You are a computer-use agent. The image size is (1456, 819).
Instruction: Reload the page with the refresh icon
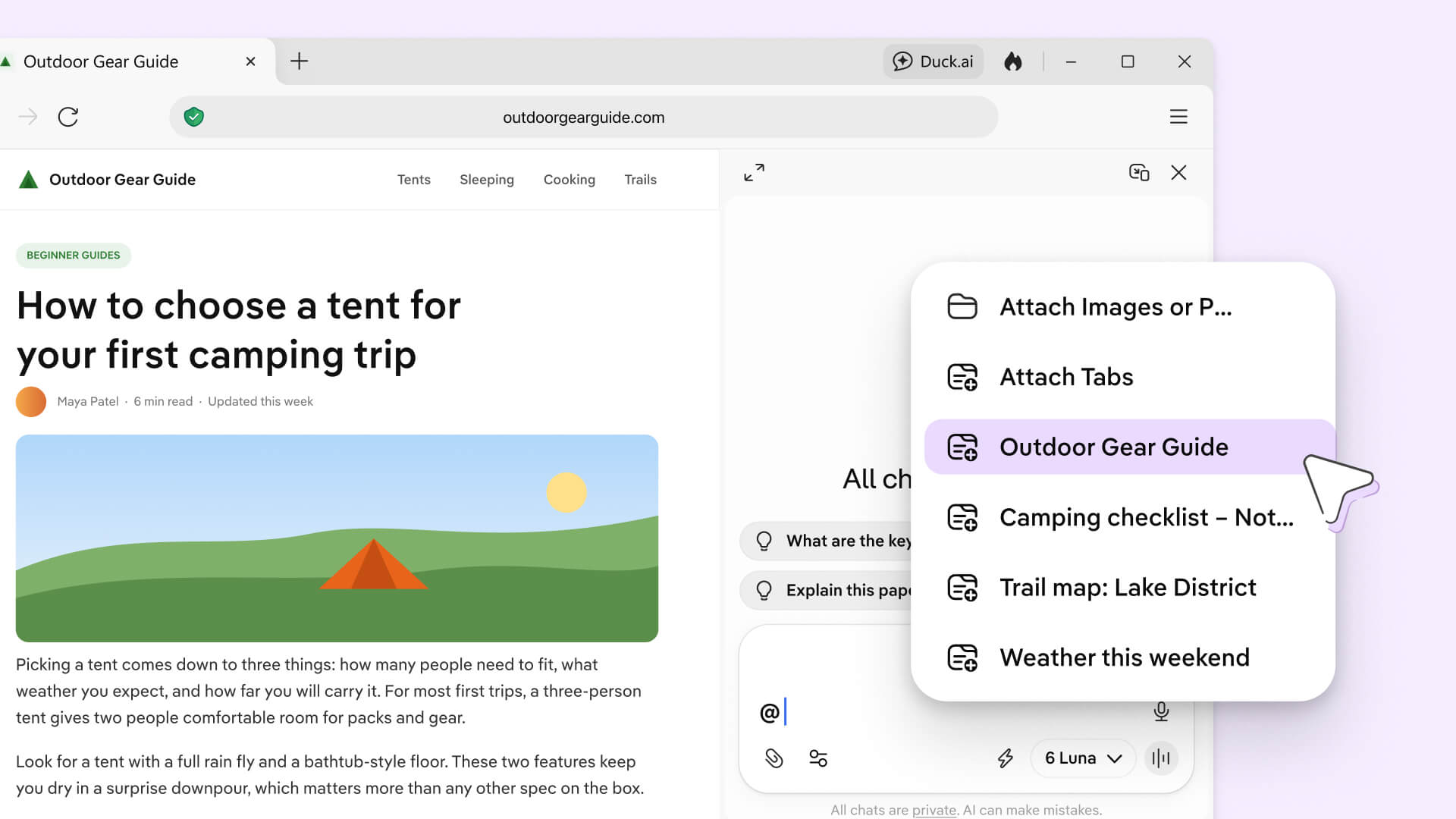tap(68, 117)
